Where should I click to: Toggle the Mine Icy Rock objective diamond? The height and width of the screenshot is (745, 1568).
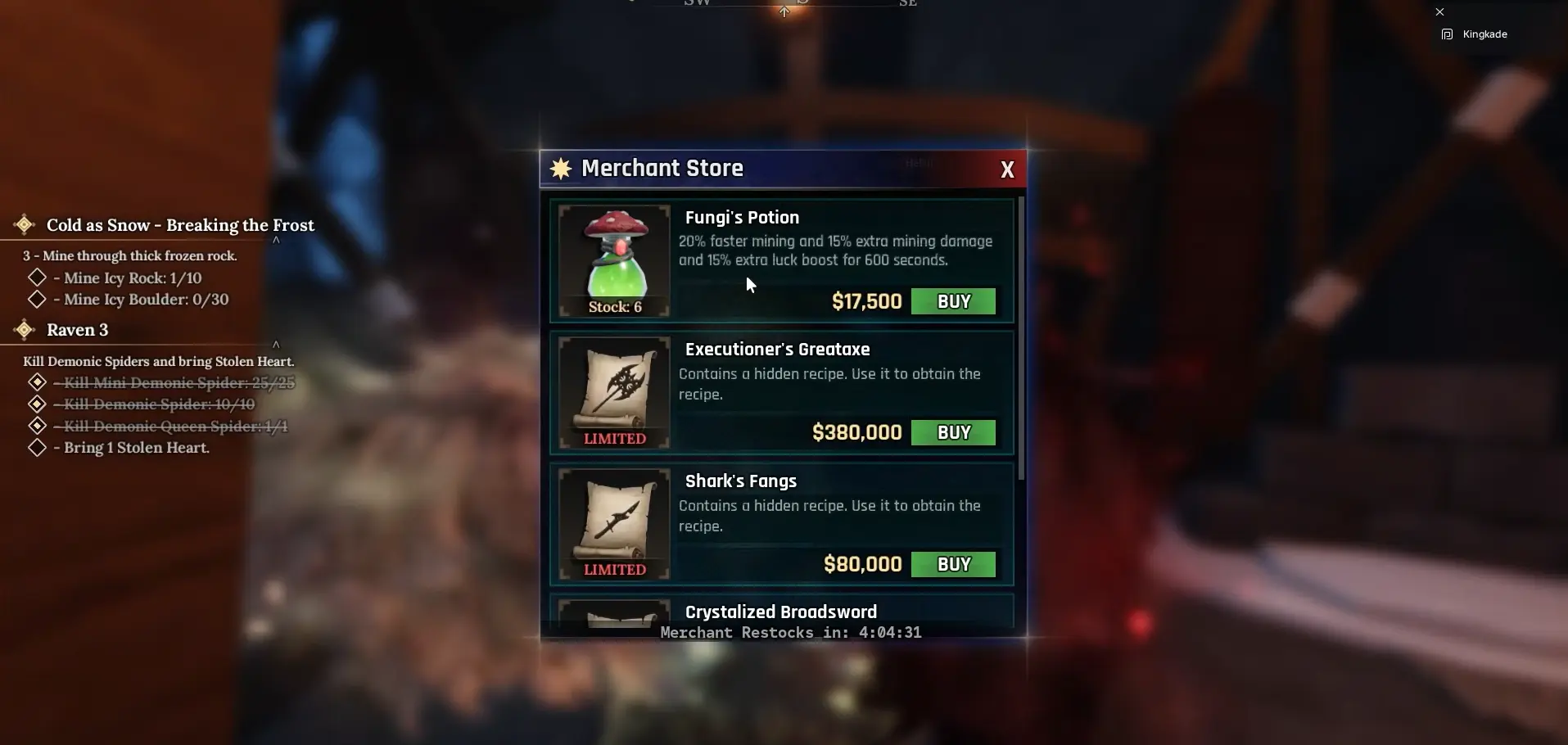pos(37,278)
